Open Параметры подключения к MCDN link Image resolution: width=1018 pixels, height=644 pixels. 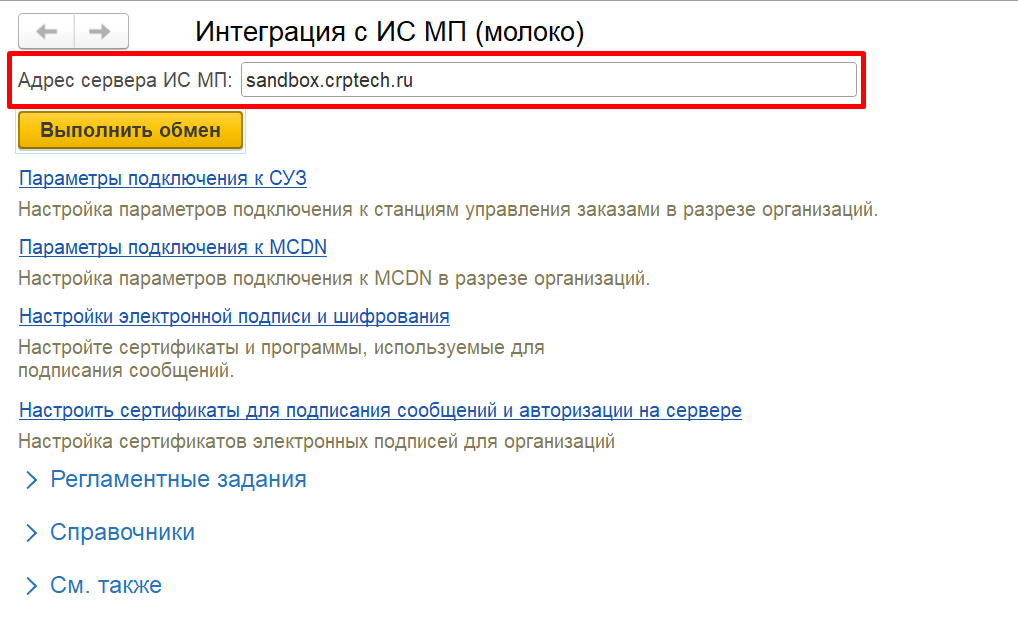coord(173,247)
